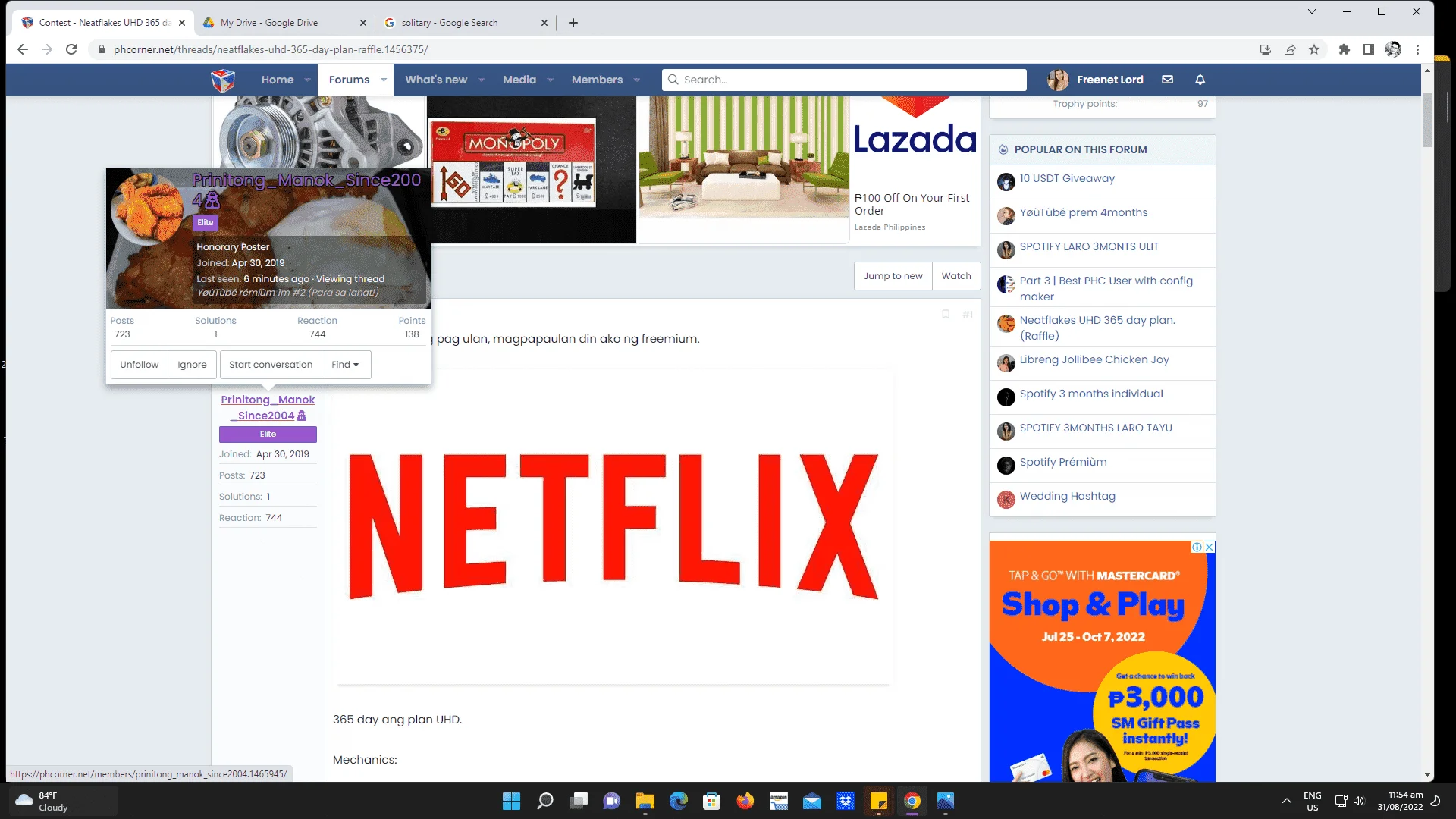The image size is (1456, 819).
Task: Launch Microsoft Edge from taskbar
Action: [678, 801]
